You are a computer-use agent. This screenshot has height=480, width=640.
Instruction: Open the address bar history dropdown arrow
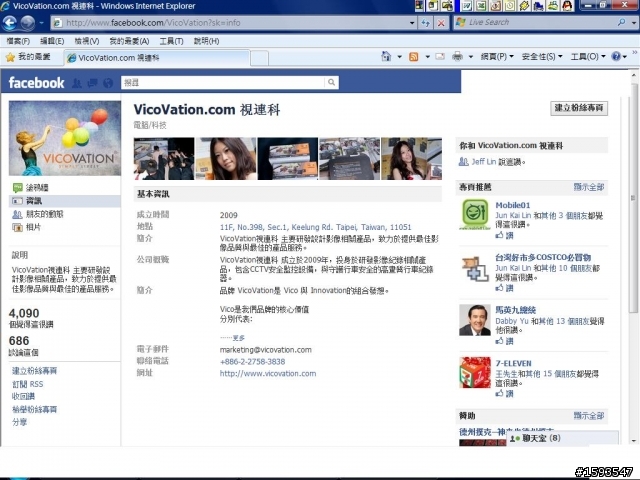tap(412, 23)
